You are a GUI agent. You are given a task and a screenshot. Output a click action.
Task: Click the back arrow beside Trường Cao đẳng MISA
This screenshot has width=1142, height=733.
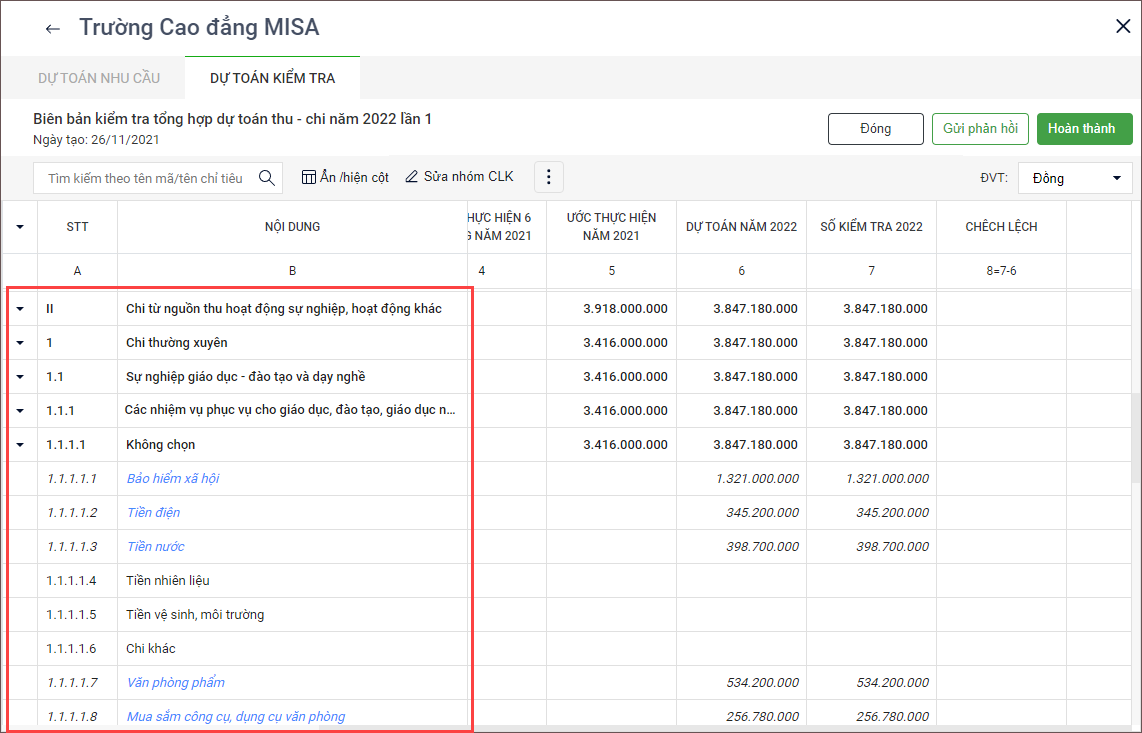tap(53, 29)
